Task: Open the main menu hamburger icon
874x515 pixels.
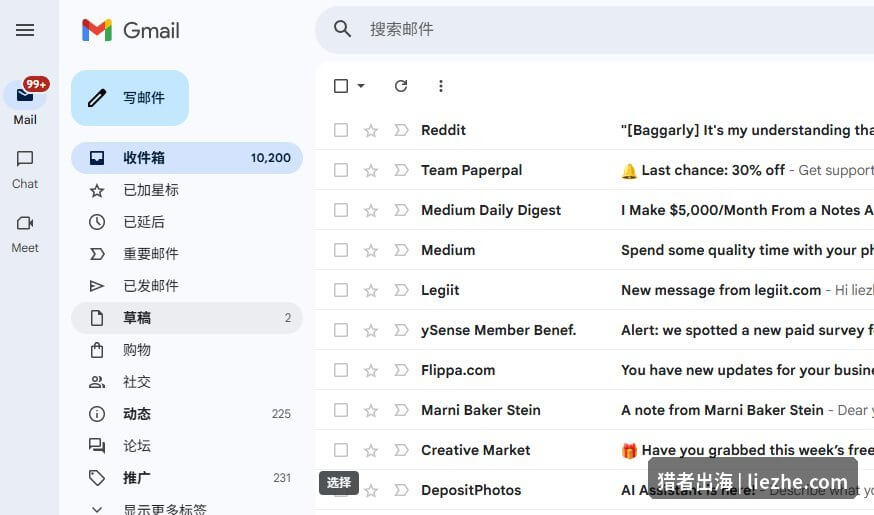Action: (25, 30)
